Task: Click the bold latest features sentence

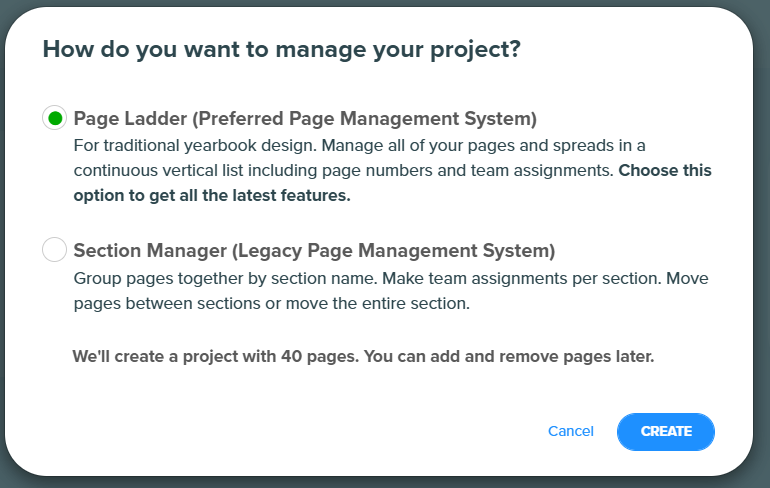Action: (392, 183)
